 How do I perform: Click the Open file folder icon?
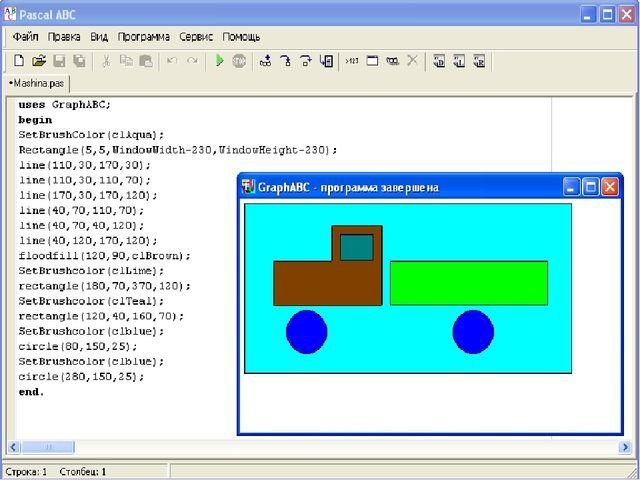pos(39,61)
